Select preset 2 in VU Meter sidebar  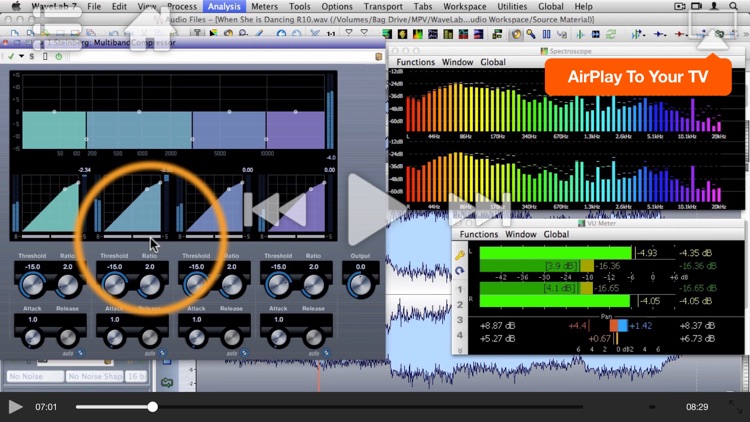point(460,304)
